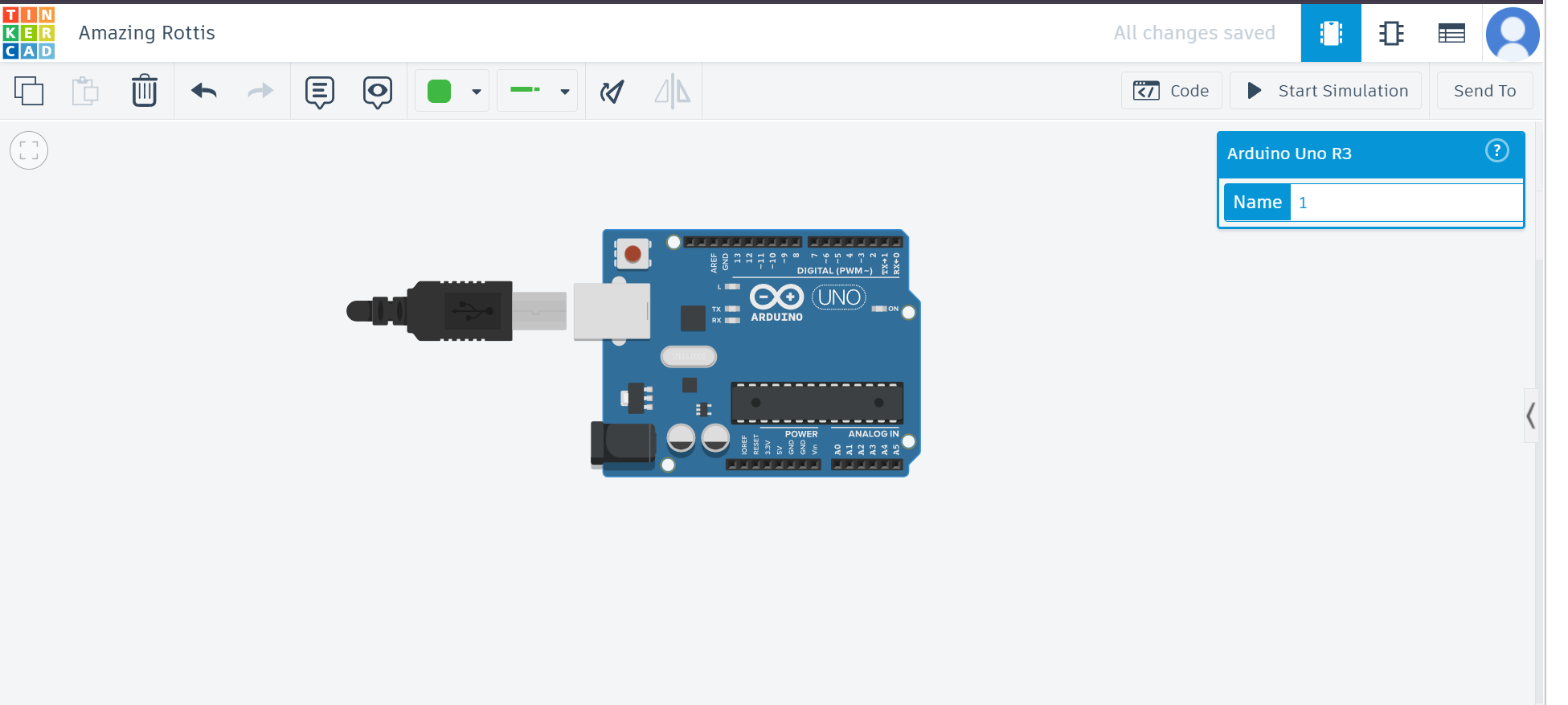Click Send To button
Image resolution: width=1568 pixels, height=705 pixels.
coord(1485,91)
